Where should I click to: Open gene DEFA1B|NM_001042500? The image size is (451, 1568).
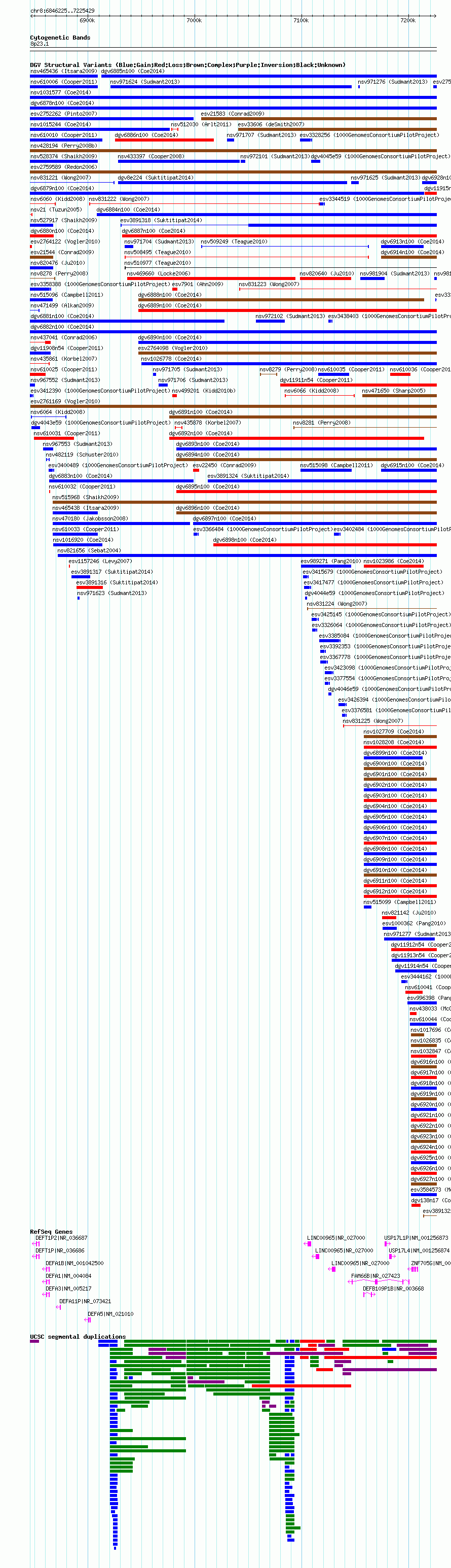click(75, 1263)
